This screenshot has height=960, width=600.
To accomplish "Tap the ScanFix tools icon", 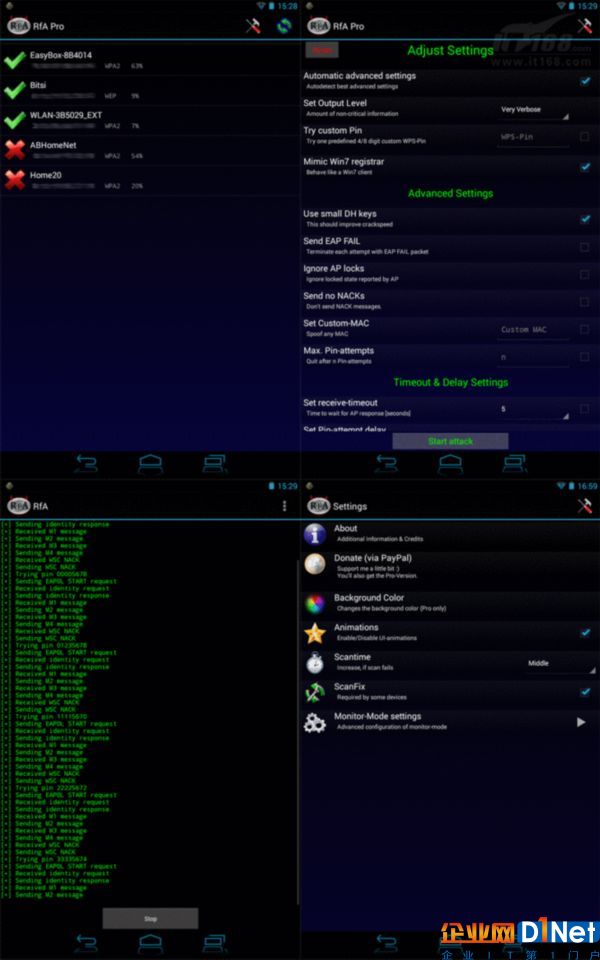I will (315, 692).
